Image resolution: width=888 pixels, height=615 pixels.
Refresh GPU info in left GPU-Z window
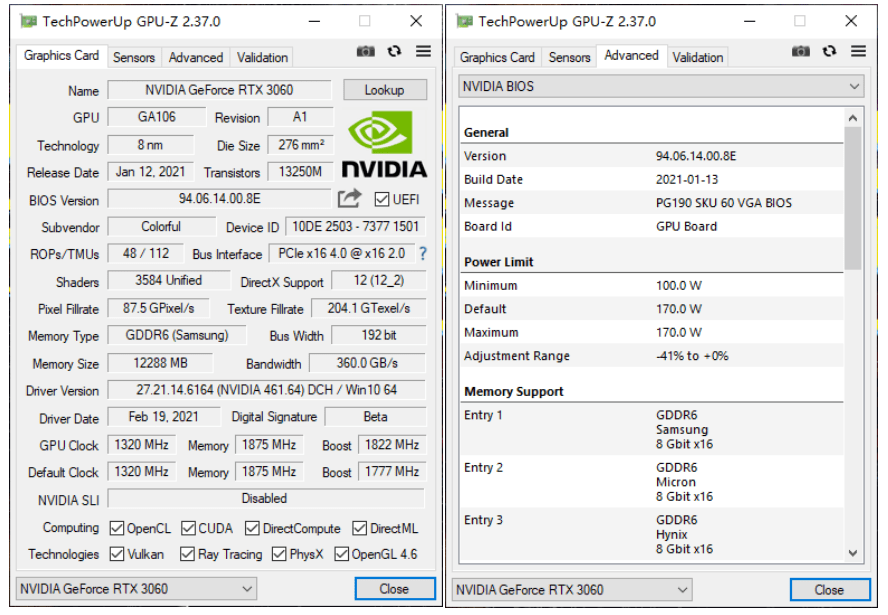(394, 52)
